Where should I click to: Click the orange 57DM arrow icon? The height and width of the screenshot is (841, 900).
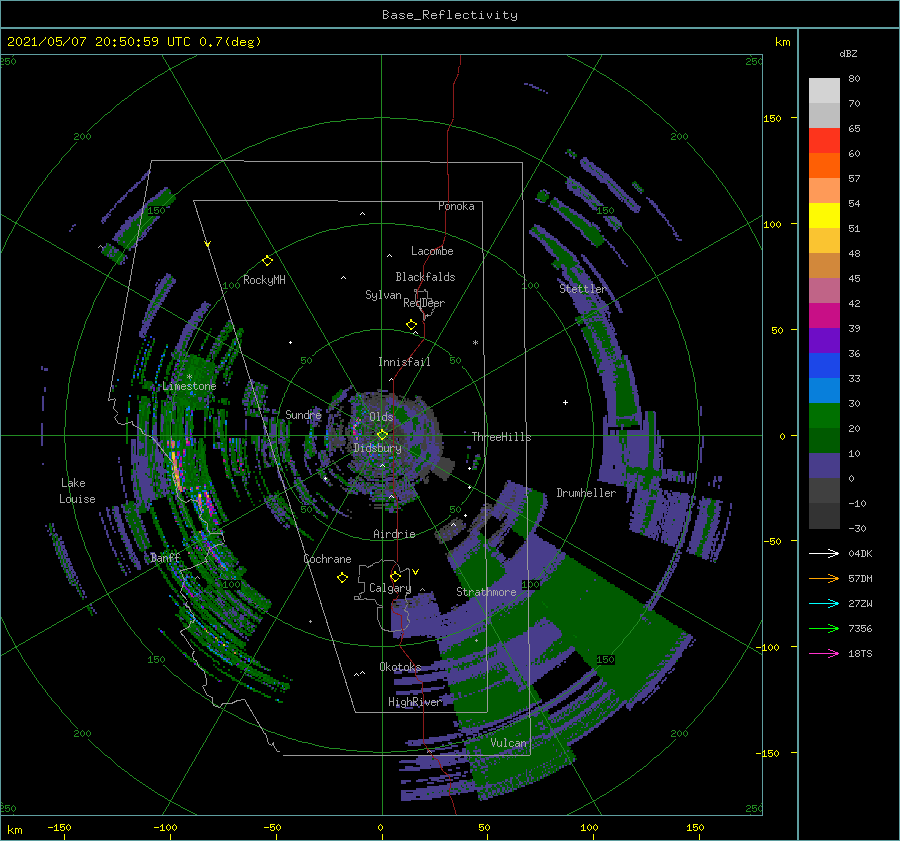pyautogui.click(x=824, y=579)
